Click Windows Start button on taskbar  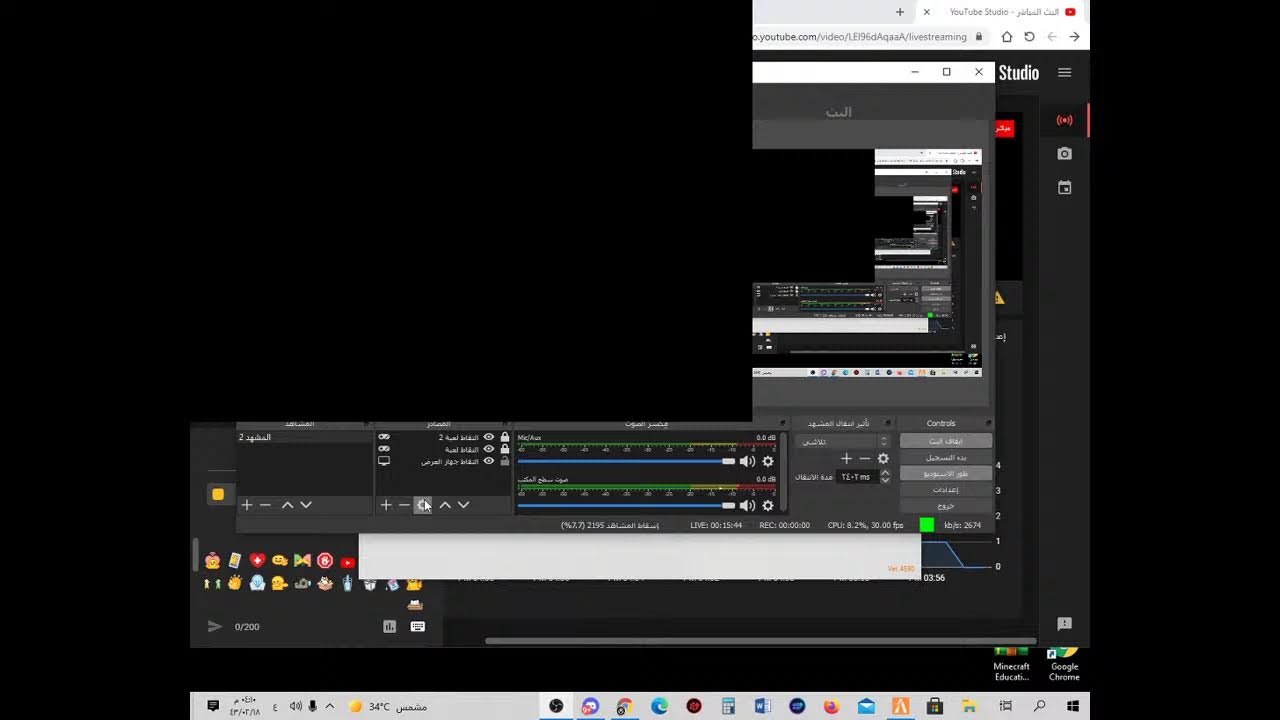(1073, 706)
